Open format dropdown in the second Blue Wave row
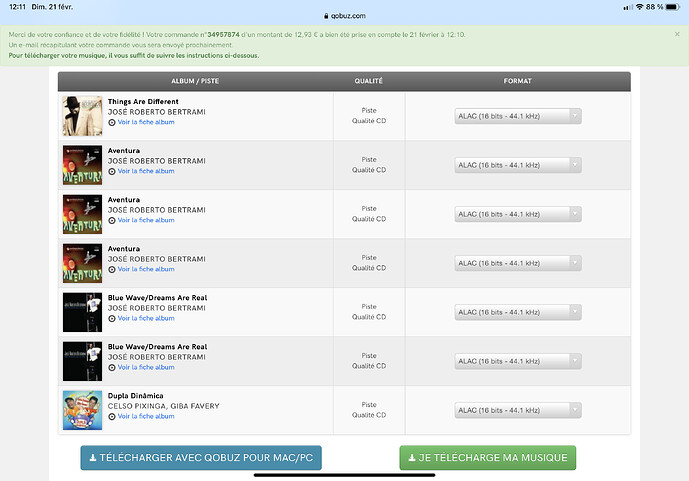 coord(518,361)
